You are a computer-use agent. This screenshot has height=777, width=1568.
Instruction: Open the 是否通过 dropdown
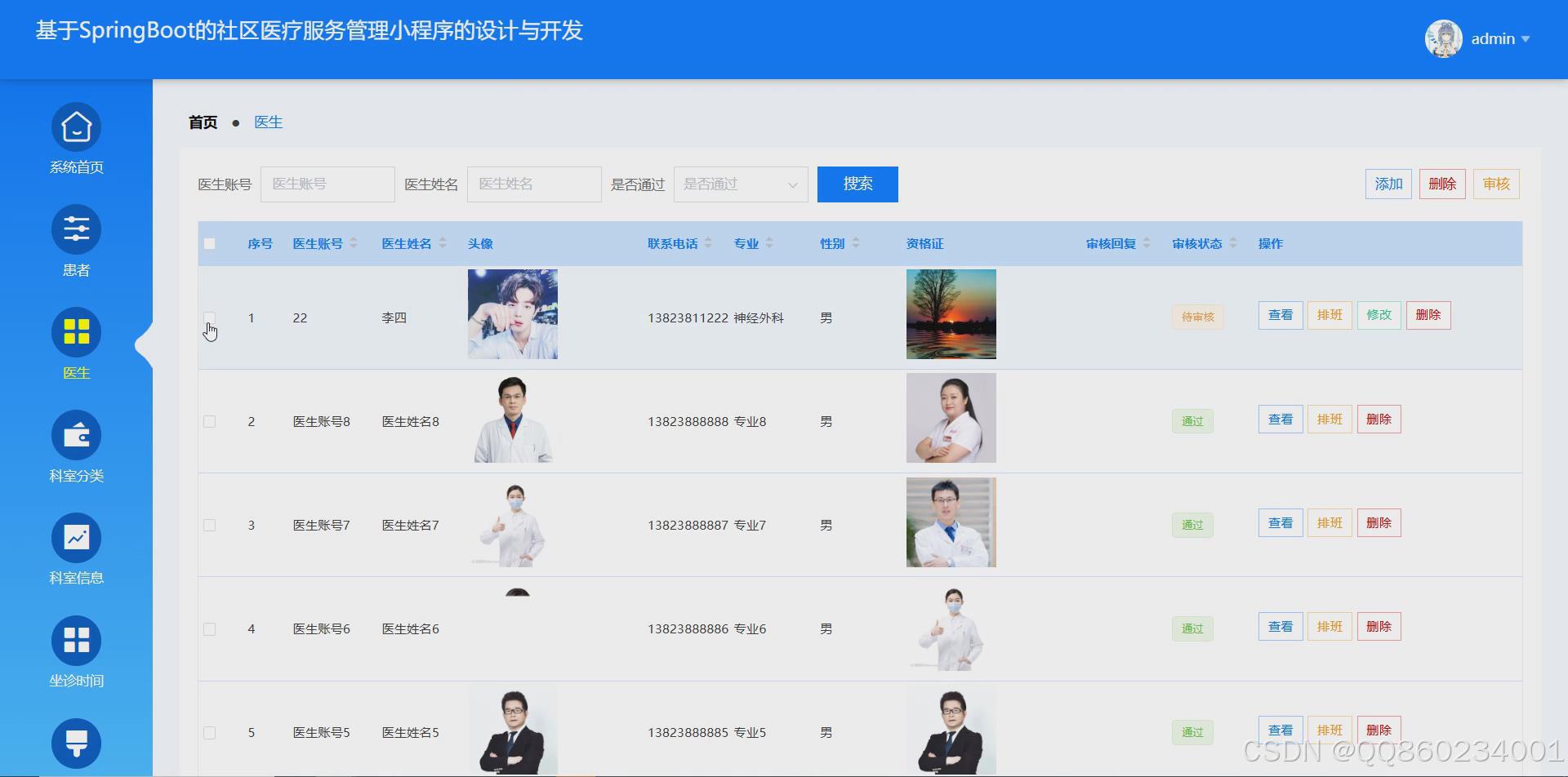pyautogui.click(x=739, y=184)
